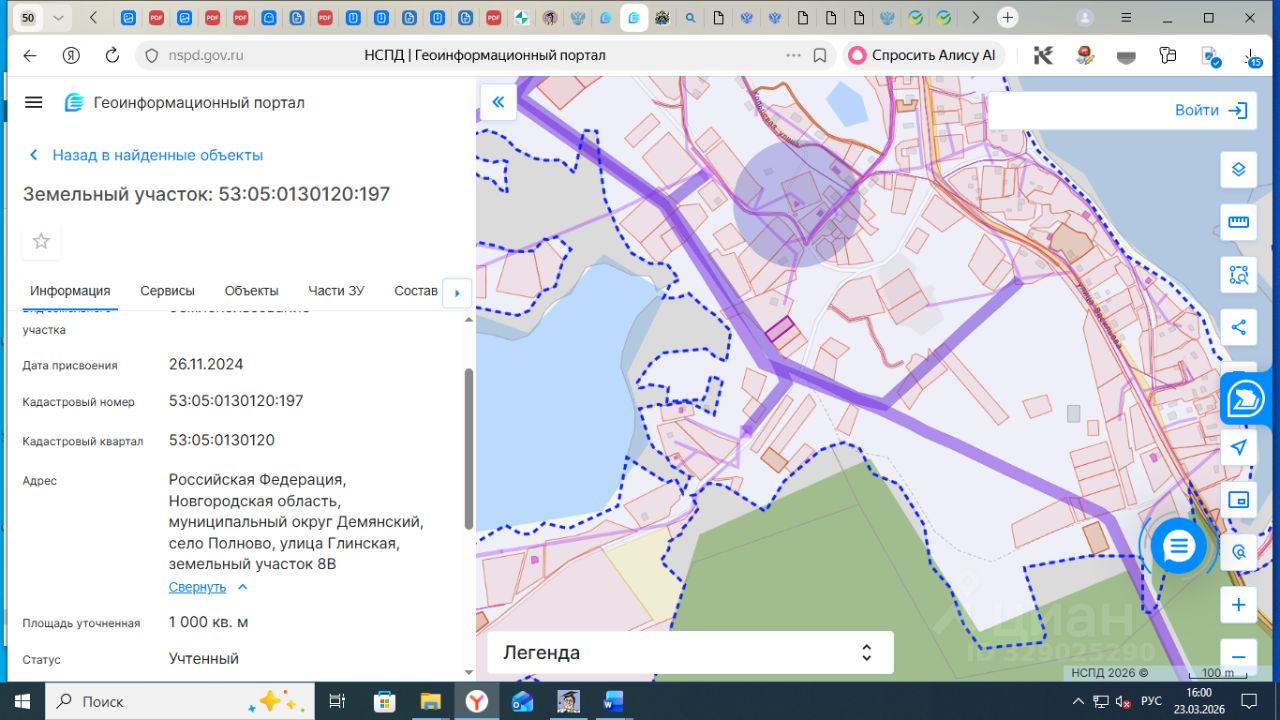Open Windows taskbar search box
The image size is (1280, 720).
[180, 701]
